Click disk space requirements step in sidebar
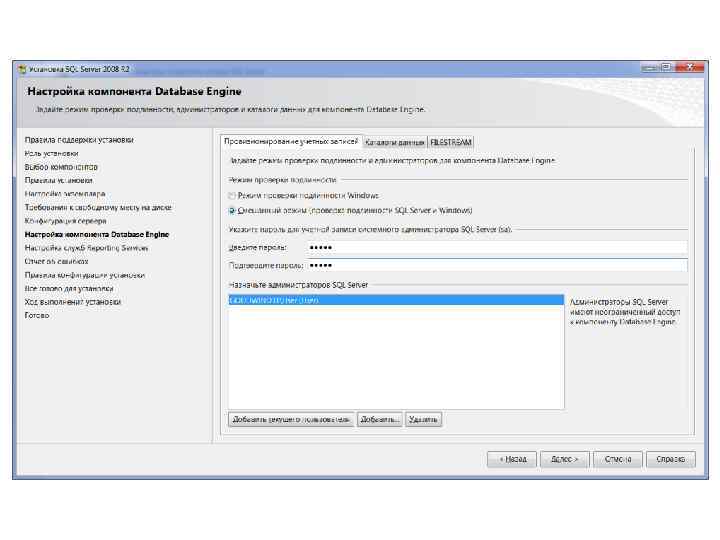The height and width of the screenshot is (540, 720). [x=98, y=208]
